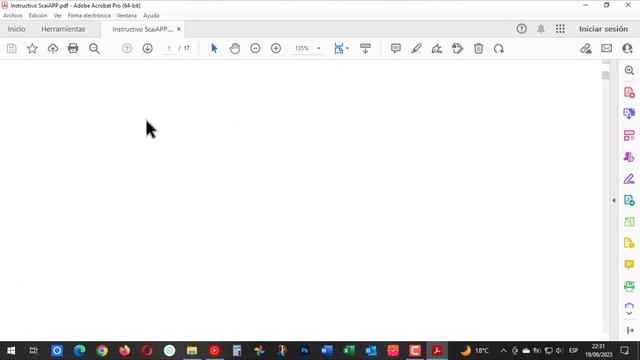Click the collapse pane icon at bottom right
The height and width of the screenshot is (360, 640).
(630, 330)
